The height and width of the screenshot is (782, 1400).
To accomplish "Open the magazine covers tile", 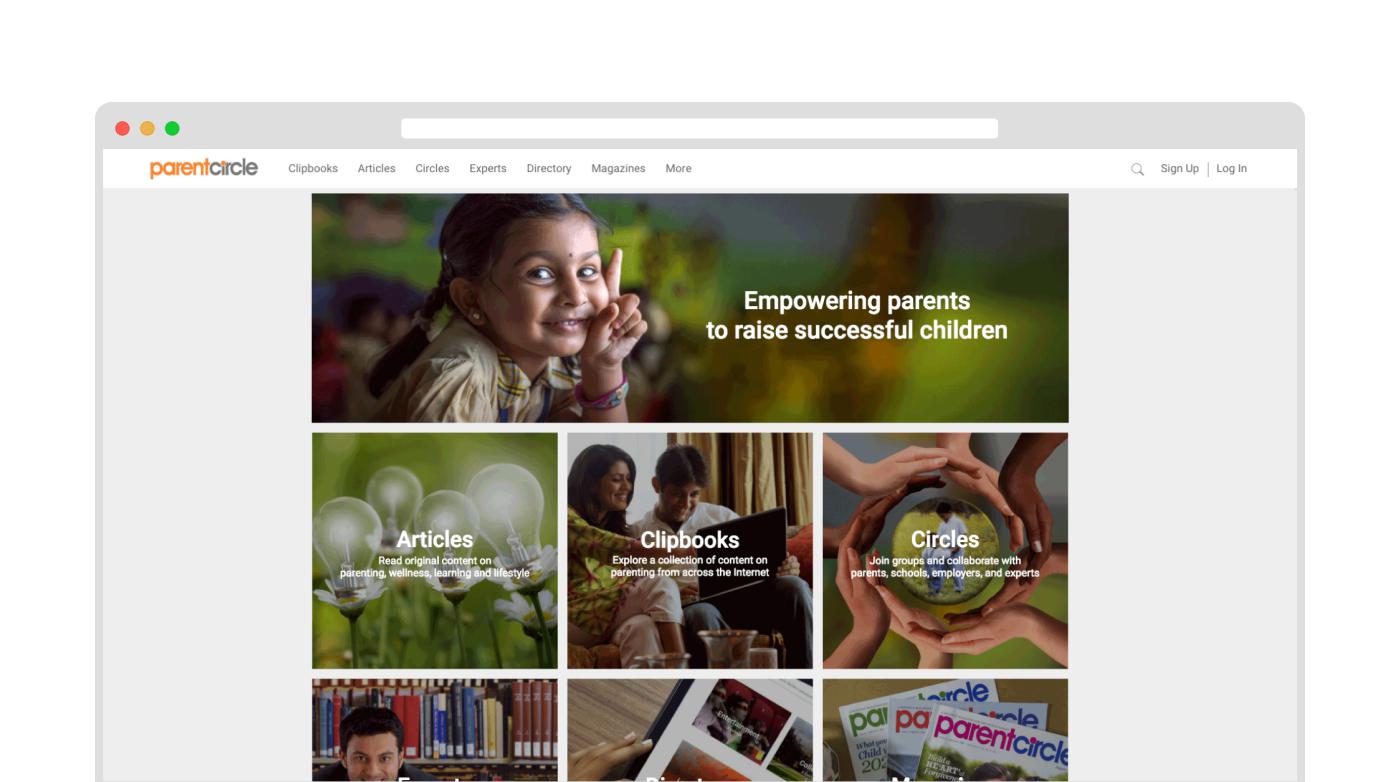I will click(x=945, y=730).
